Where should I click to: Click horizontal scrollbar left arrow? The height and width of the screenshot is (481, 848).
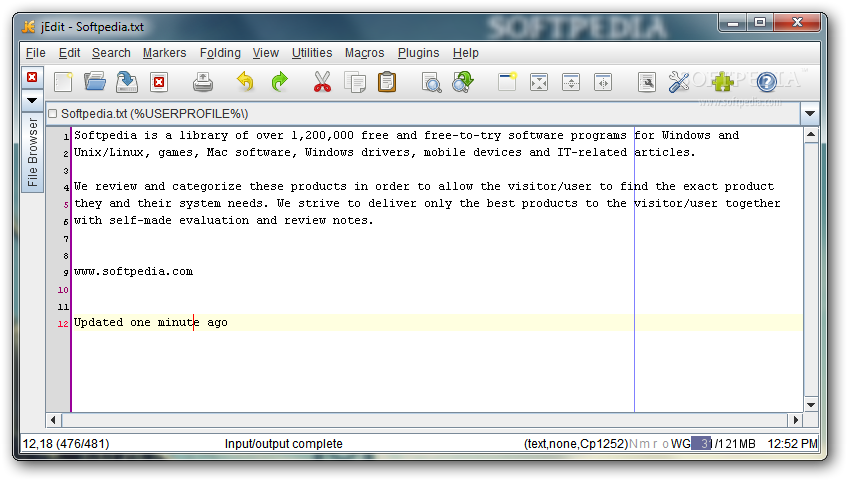coord(53,420)
